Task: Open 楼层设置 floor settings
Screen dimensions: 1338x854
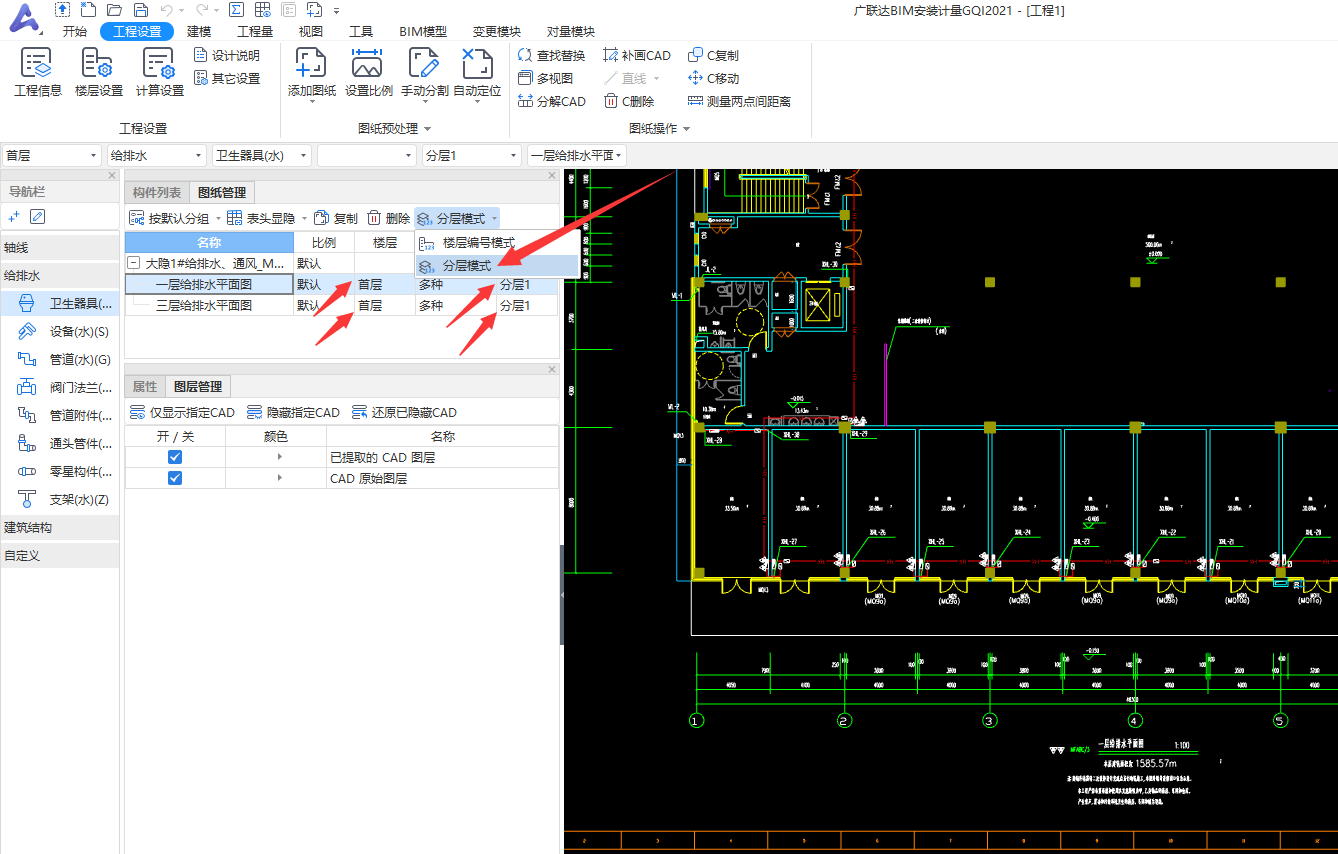Action: tap(99, 72)
